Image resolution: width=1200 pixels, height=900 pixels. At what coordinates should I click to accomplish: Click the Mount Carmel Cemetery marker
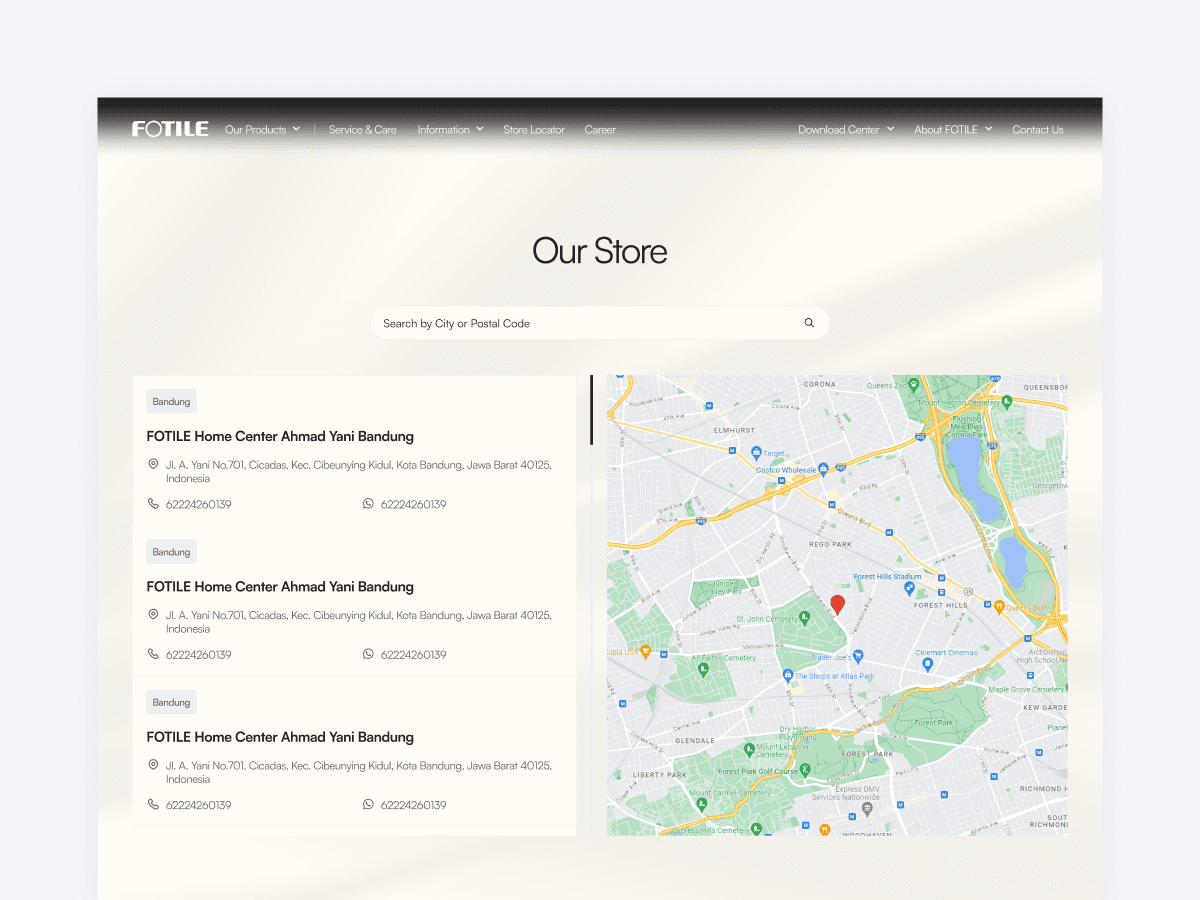click(701, 802)
